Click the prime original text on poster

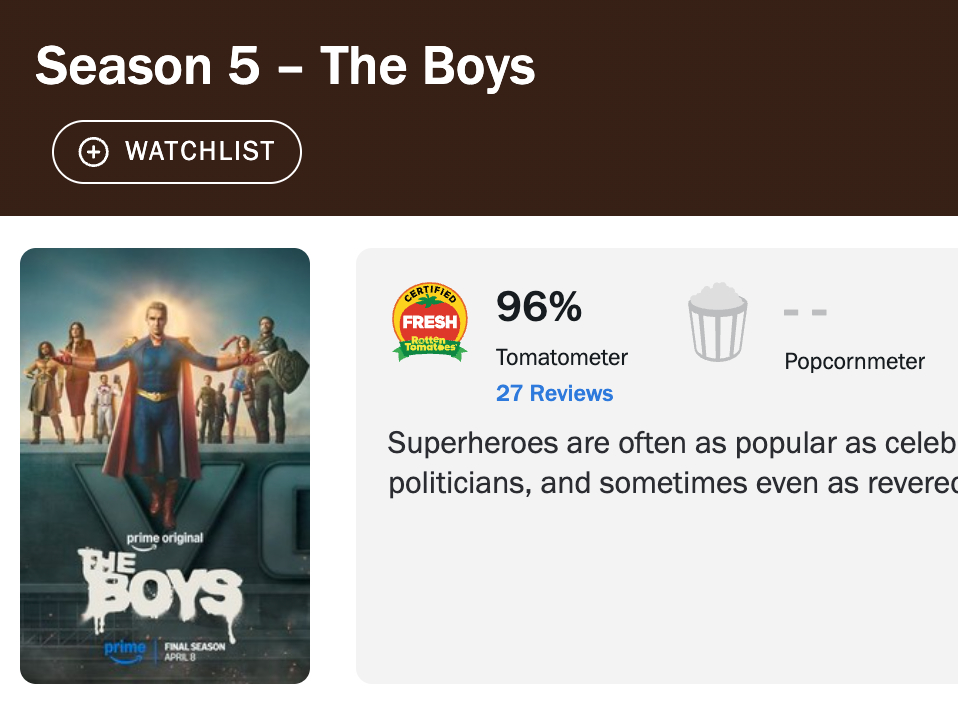165,539
